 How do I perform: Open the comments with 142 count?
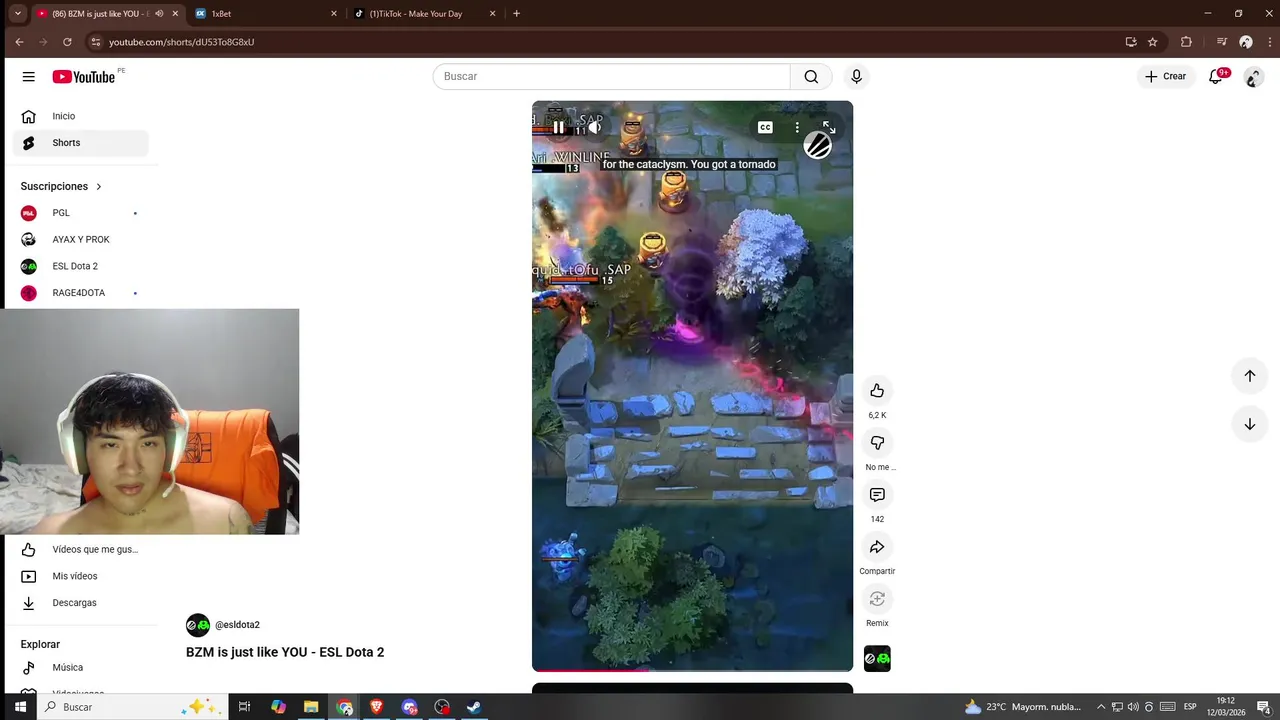click(877, 494)
